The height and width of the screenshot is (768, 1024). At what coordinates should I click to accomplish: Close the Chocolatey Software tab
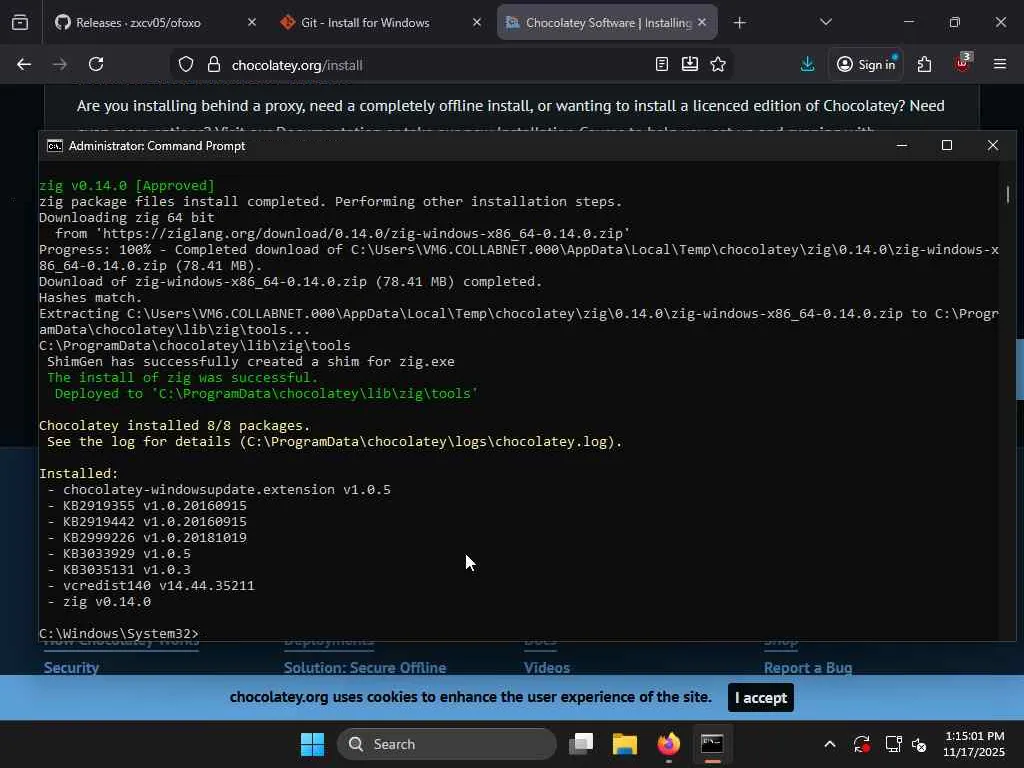coord(702,22)
